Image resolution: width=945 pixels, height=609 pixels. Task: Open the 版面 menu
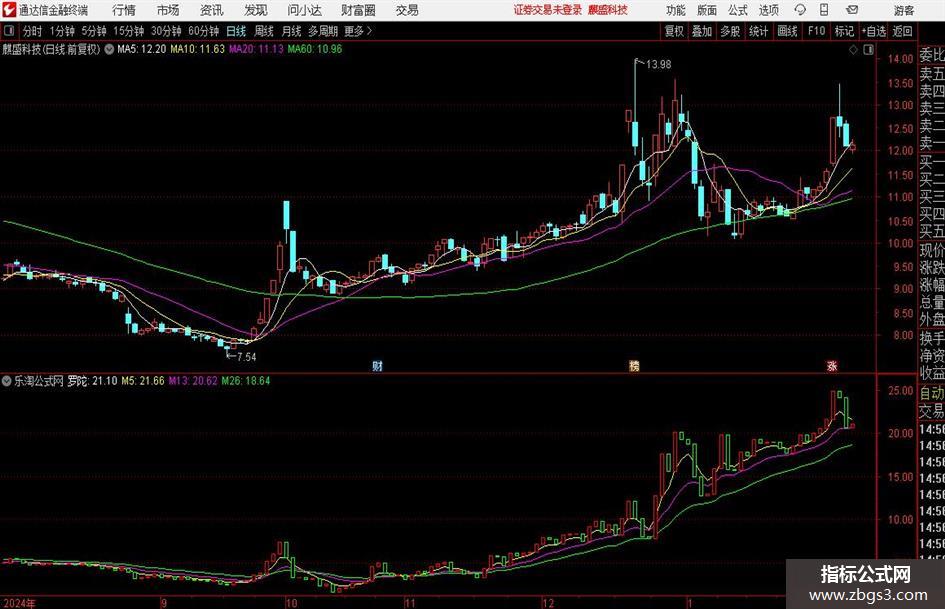click(x=707, y=10)
